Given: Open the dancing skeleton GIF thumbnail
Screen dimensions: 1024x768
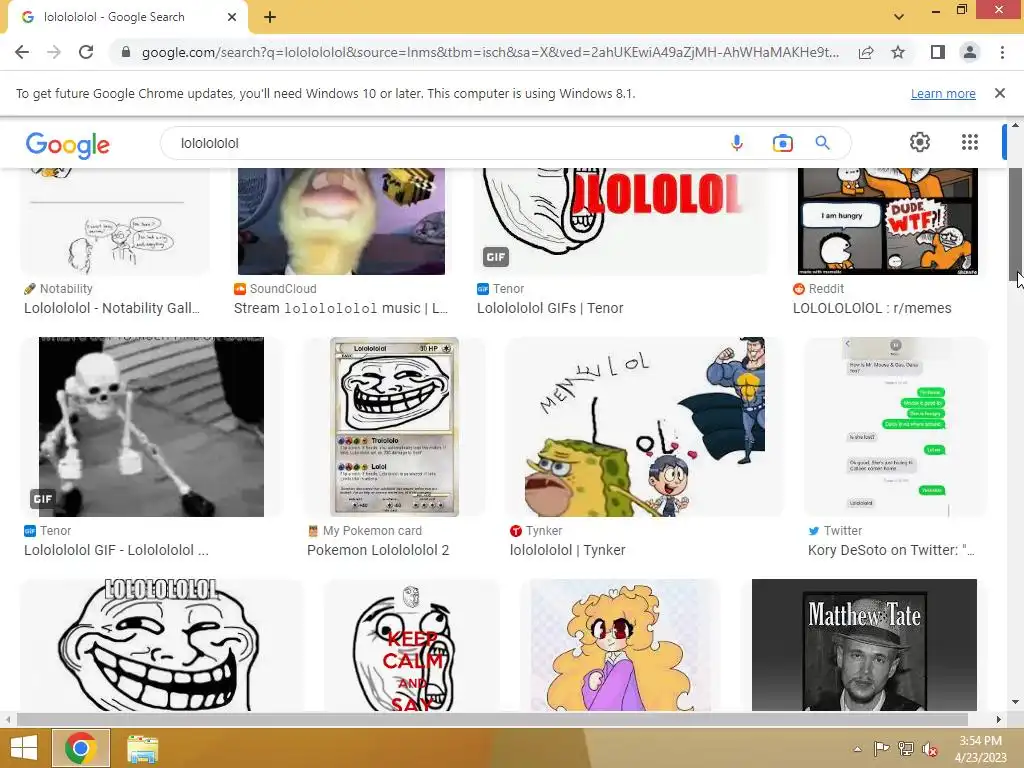Looking at the screenshot, I should tap(152, 426).
